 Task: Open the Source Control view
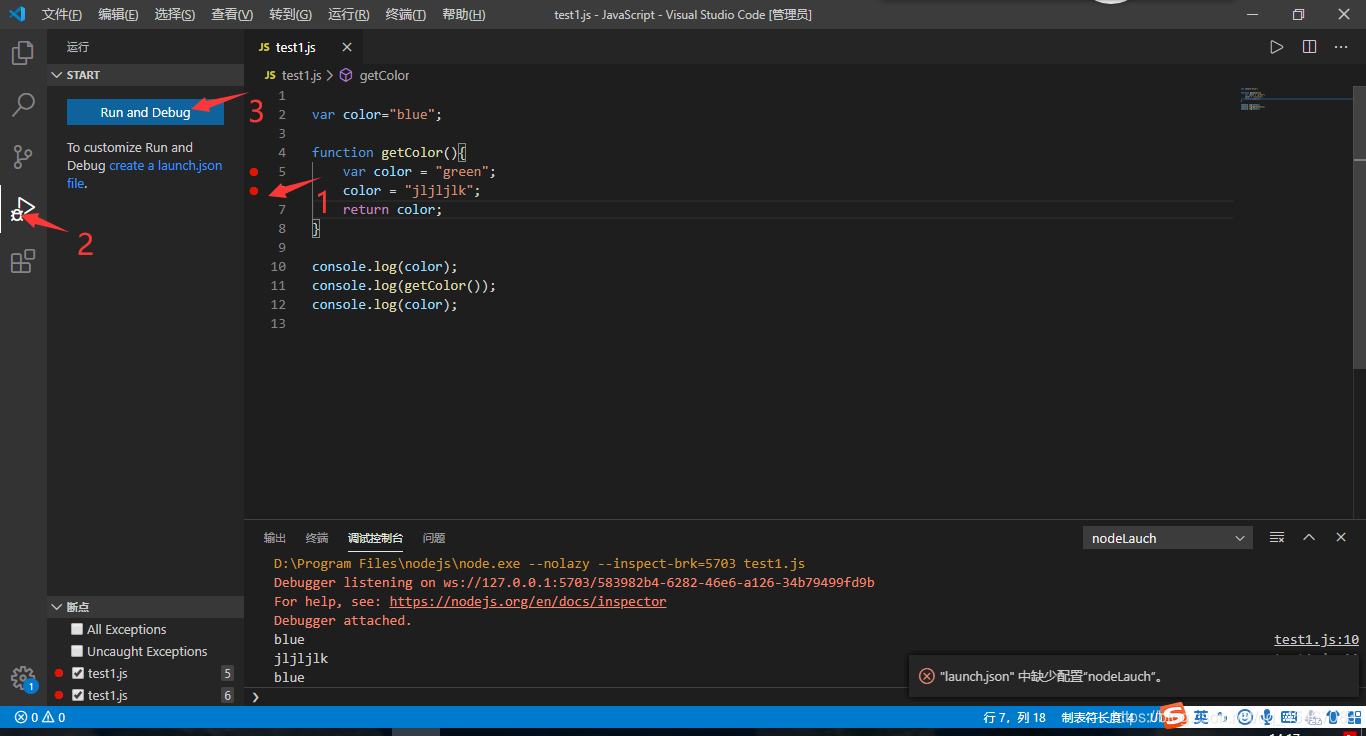click(x=23, y=156)
